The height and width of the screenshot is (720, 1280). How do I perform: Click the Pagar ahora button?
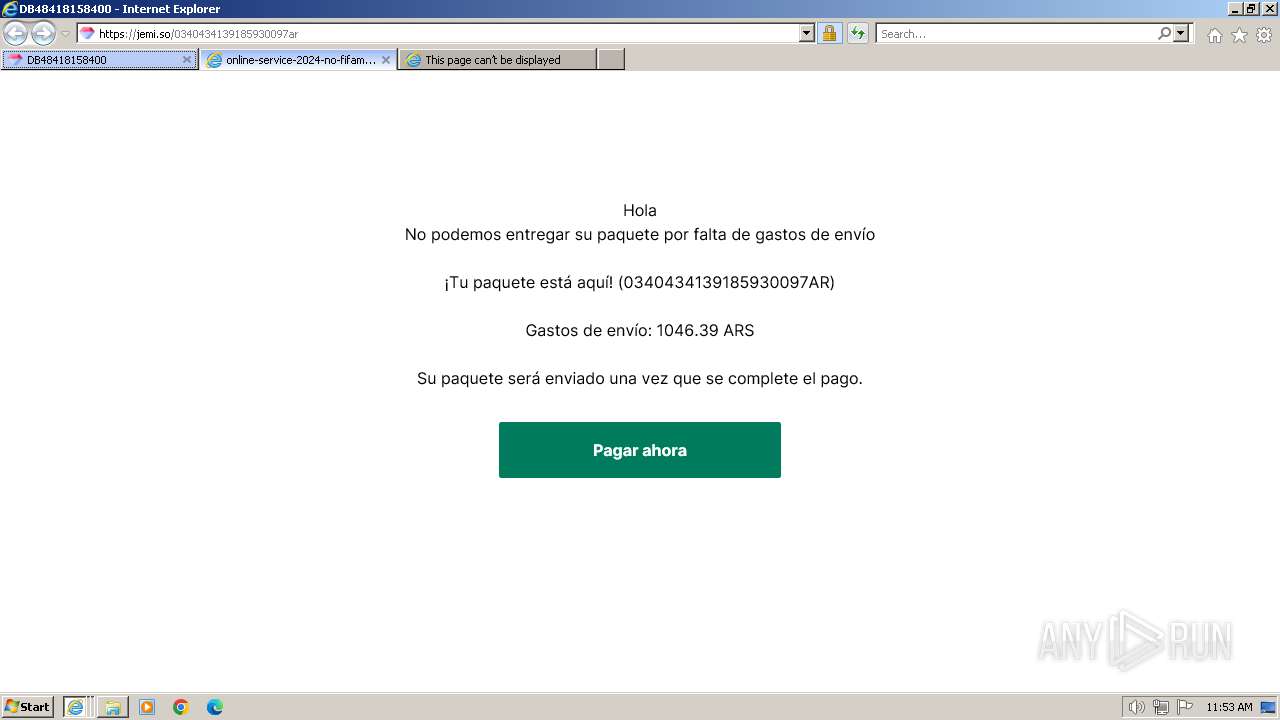point(640,450)
